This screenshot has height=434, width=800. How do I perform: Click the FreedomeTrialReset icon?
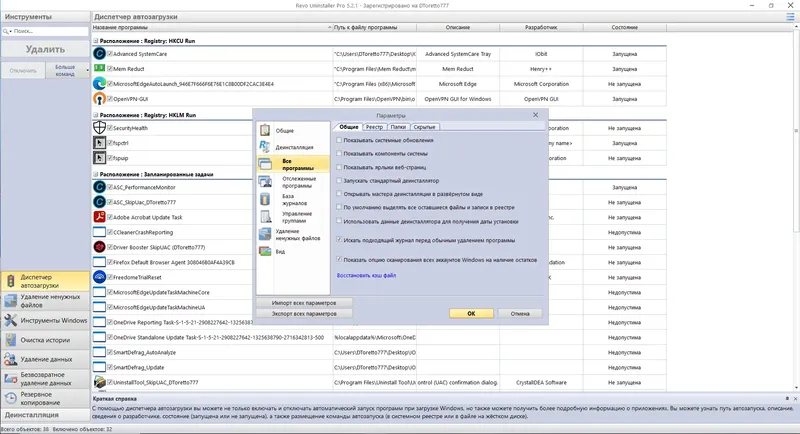99,277
